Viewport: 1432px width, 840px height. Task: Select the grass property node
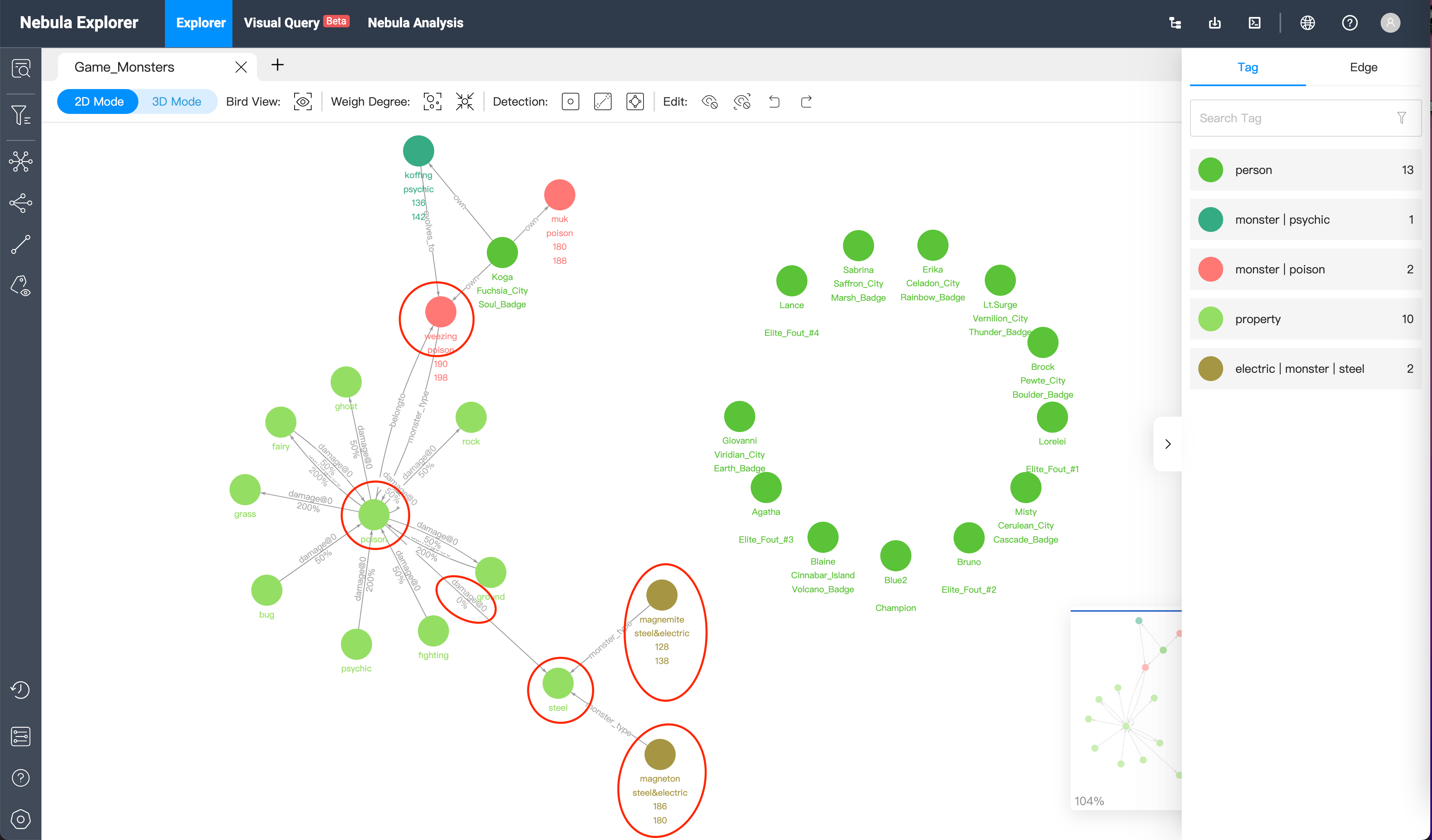[244, 490]
